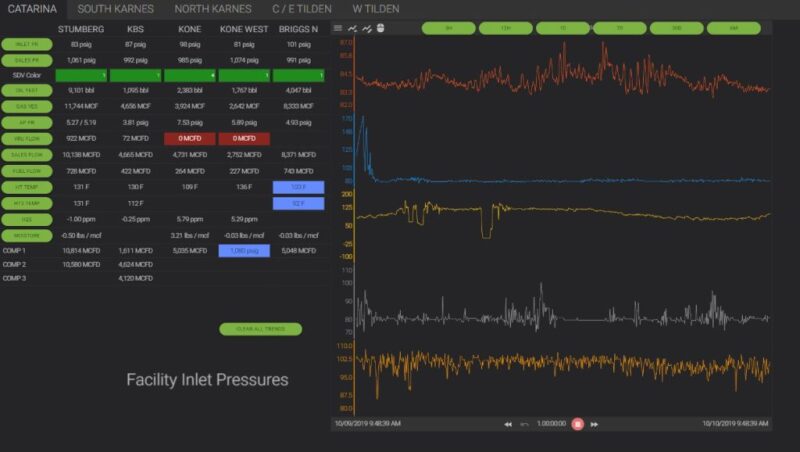Open the NORTH KARNES tab
Viewport: 800px width, 452px height.
pyautogui.click(x=214, y=9)
